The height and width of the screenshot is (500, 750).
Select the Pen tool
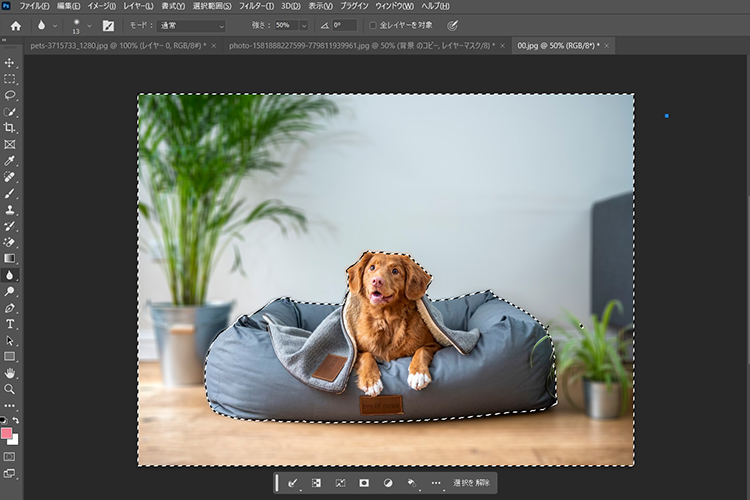click(x=10, y=308)
